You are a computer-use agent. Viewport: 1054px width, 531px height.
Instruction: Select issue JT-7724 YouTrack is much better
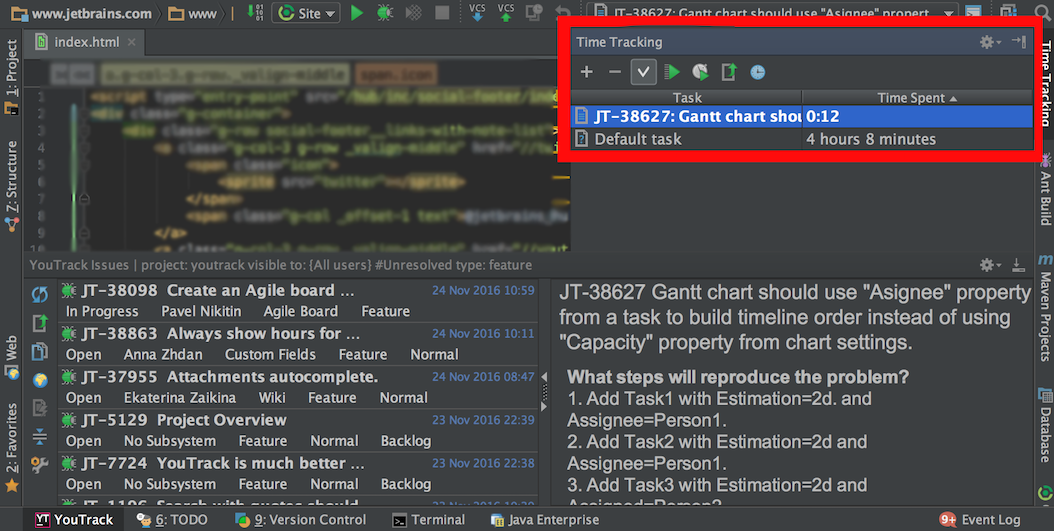pos(298,473)
